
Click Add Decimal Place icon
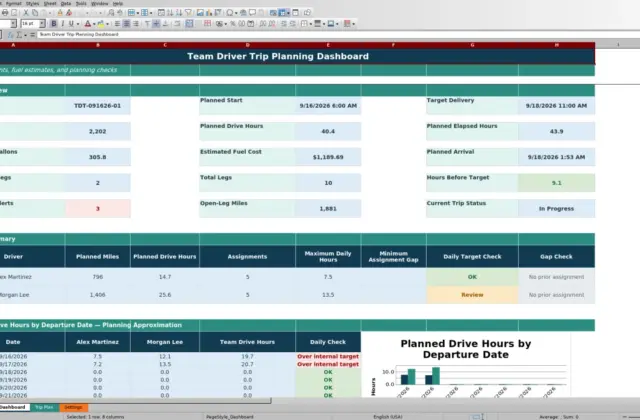(262, 24)
